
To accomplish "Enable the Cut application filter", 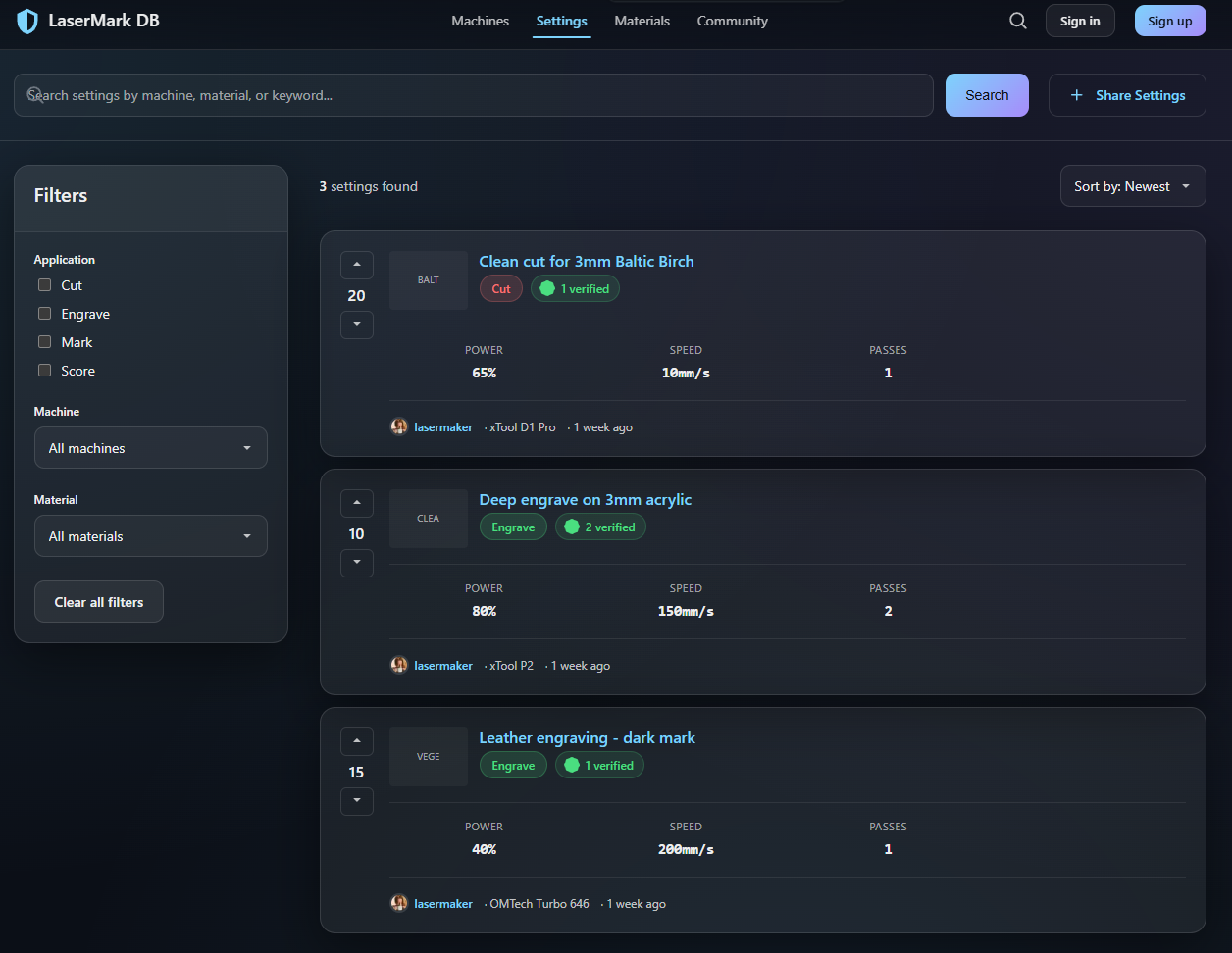I will 44,285.
